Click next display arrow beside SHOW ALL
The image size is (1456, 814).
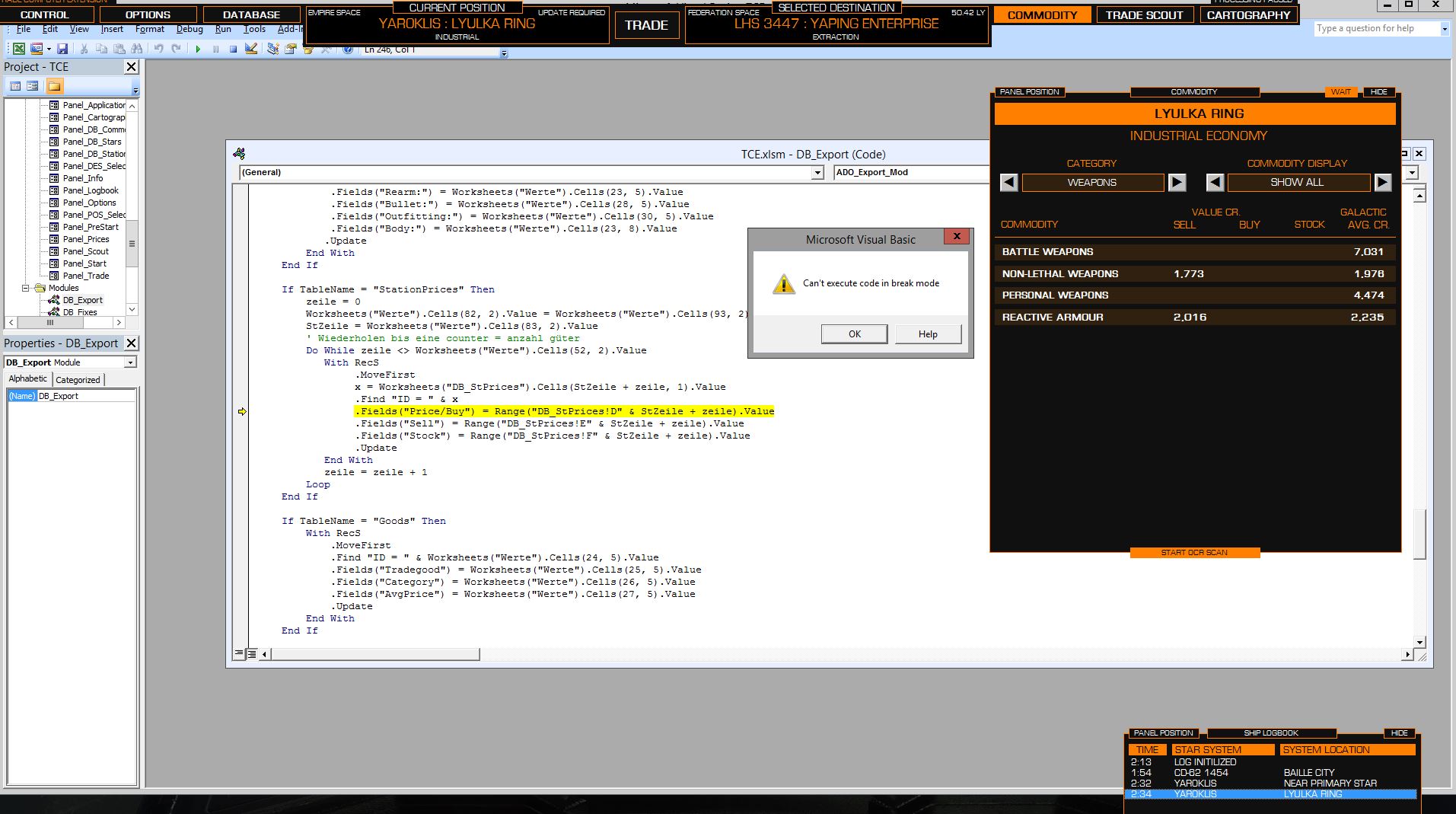[1383, 183]
